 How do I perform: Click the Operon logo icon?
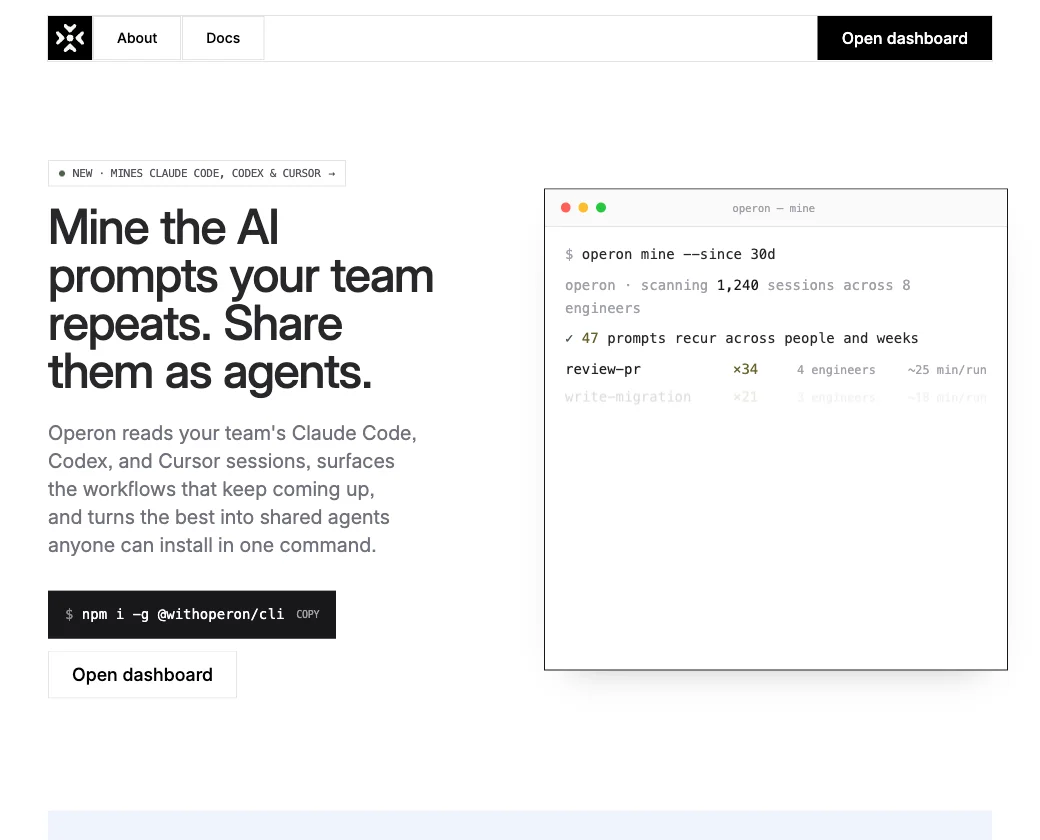tap(70, 38)
